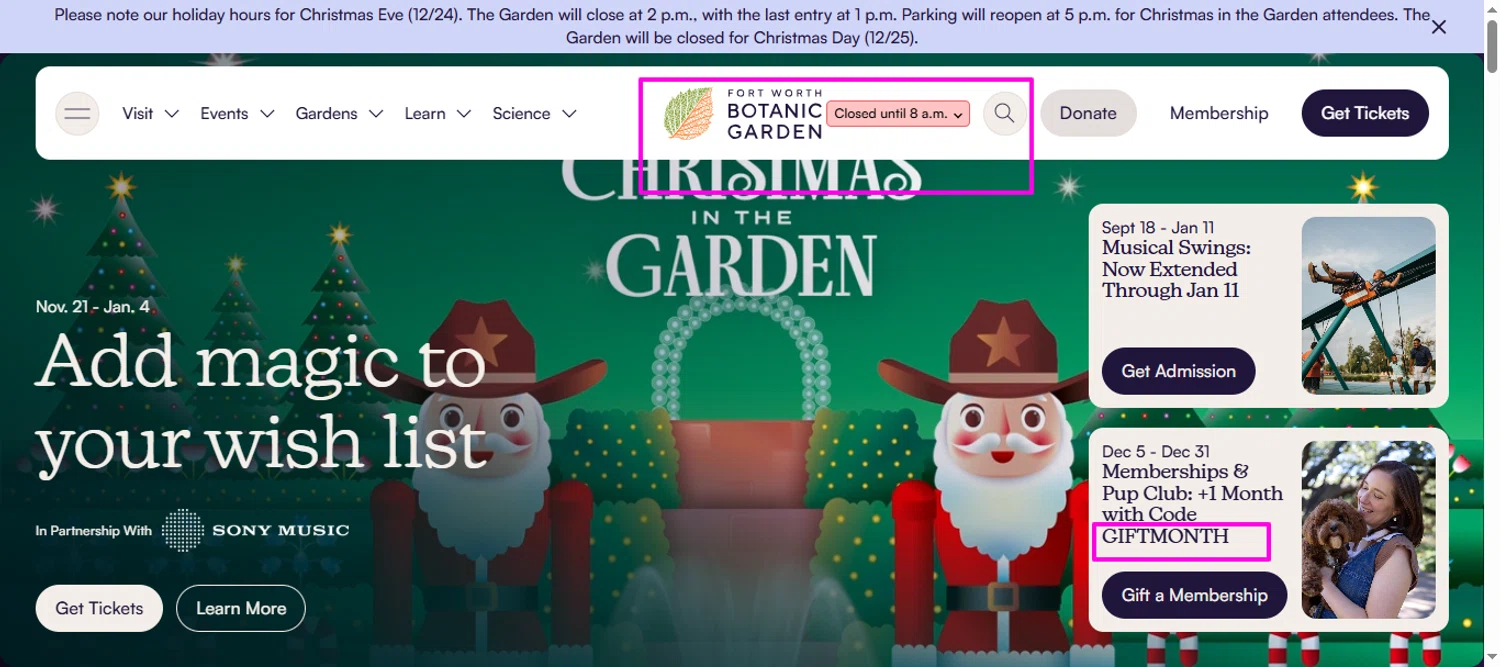The width and height of the screenshot is (1500, 667).
Task: Open the Closed until 8 a.m. hours dropdown
Action: [x=898, y=114]
